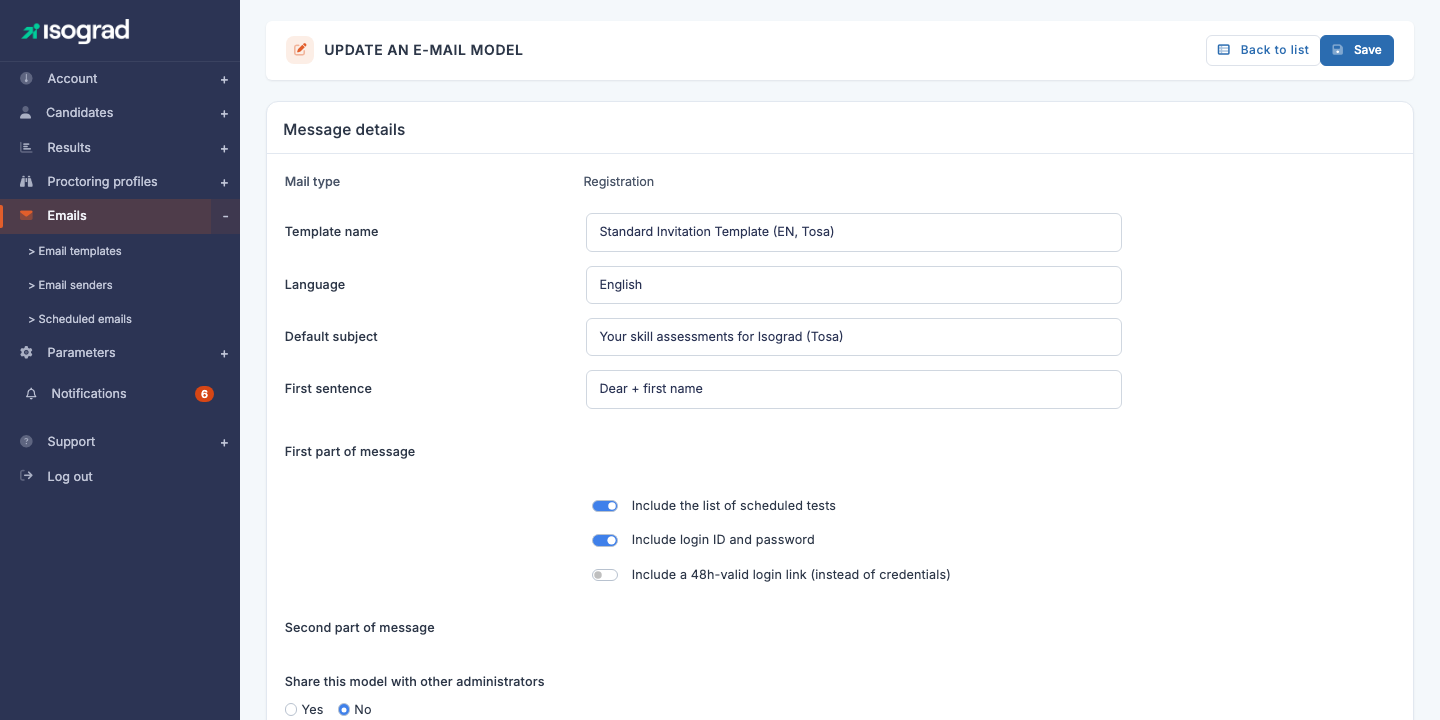Image resolution: width=1440 pixels, height=720 pixels.
Task: Open the Results menu
Action: tap(69, 147)
